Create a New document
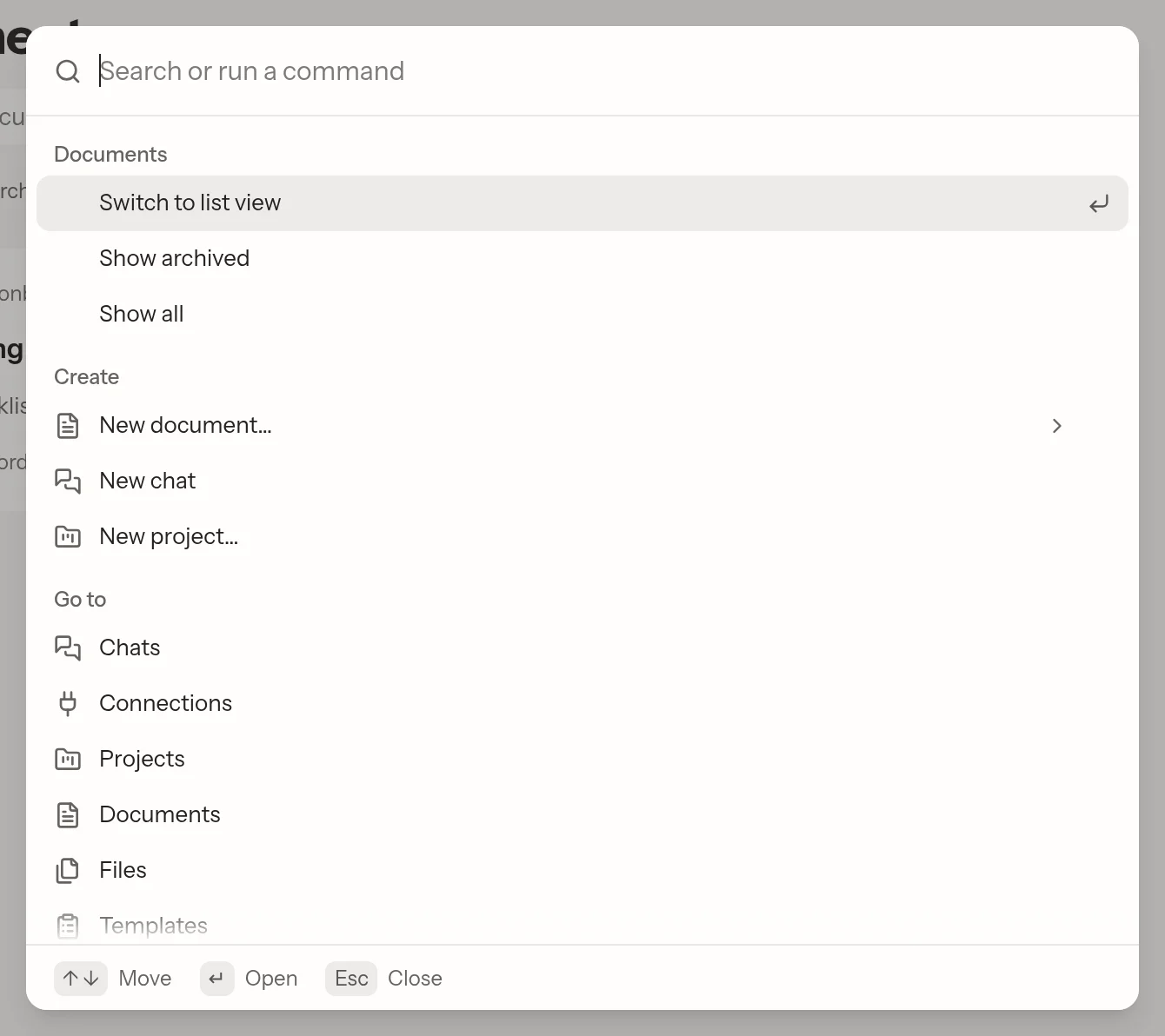1165x1036 pixels. tap(582, 426)
